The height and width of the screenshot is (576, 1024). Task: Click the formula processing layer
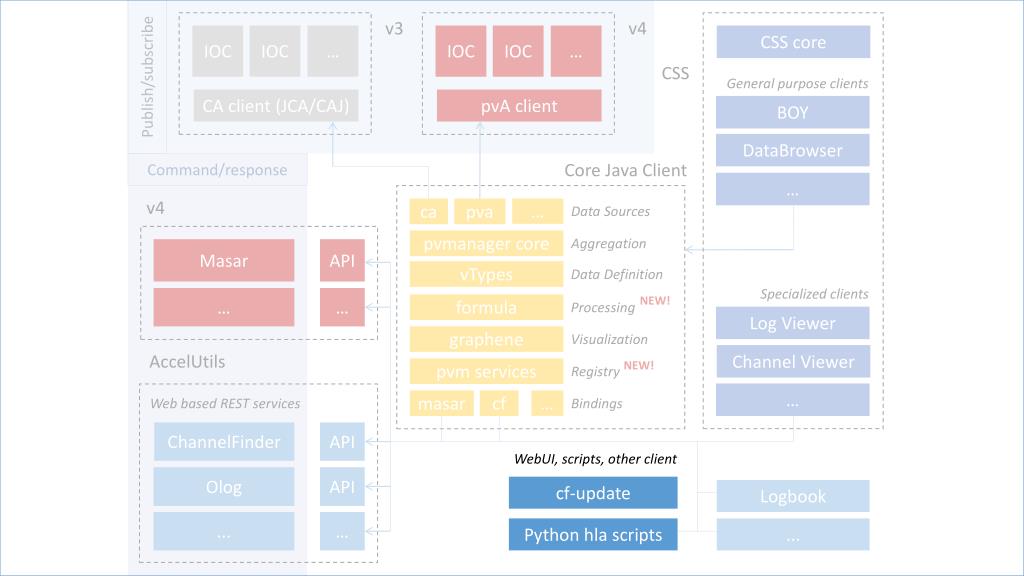[487, 307]
